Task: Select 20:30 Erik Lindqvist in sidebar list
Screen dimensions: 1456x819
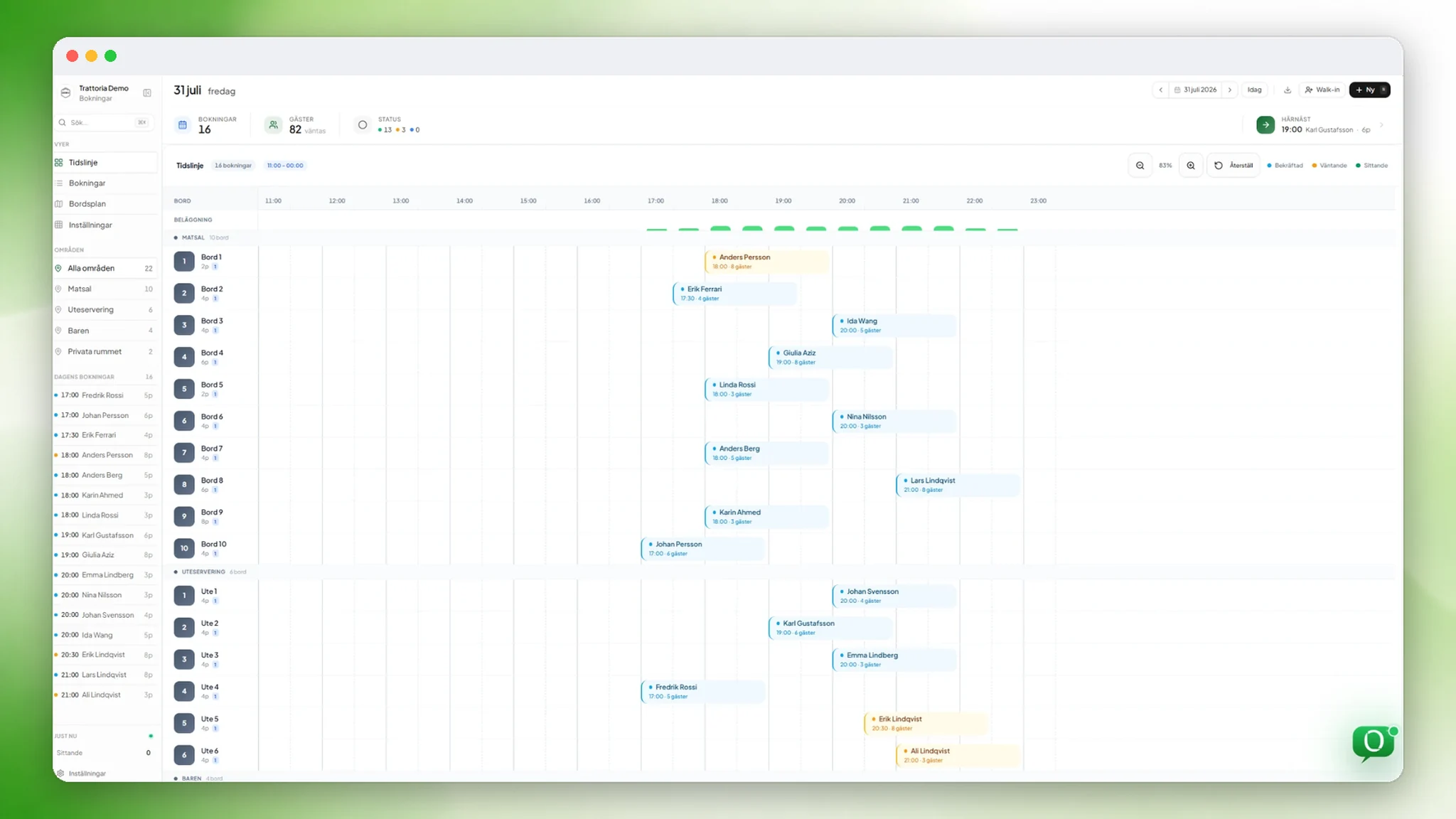Action: [105, 655]
